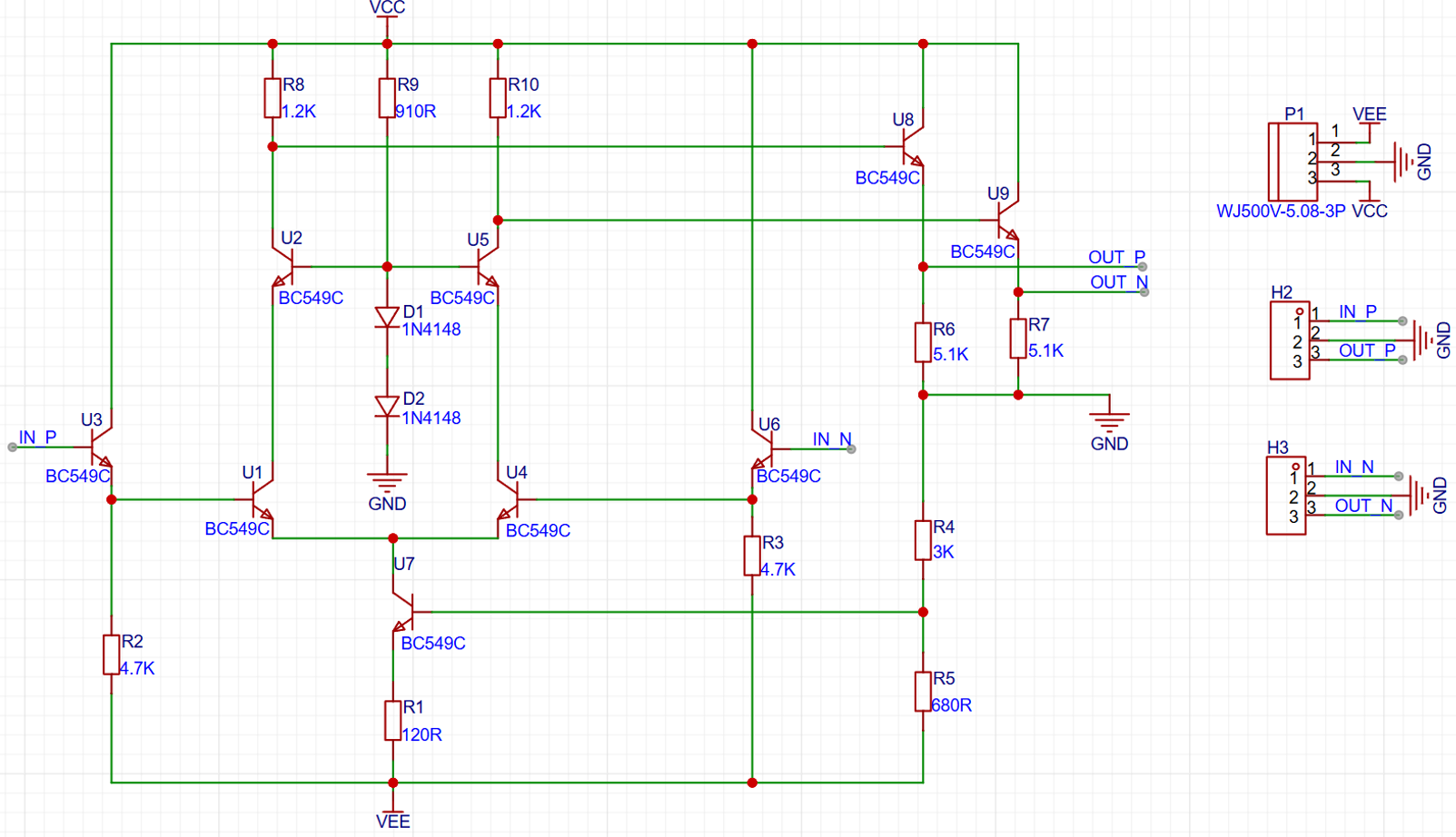Select transistor U3 symbol

[x=102, y=446]
